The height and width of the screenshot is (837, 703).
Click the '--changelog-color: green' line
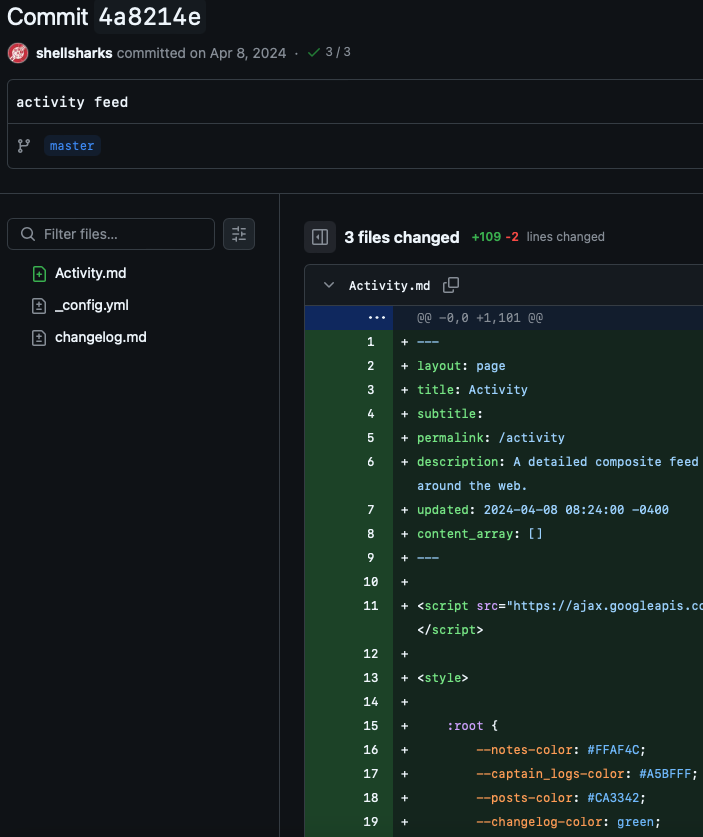tap(568, 822)
